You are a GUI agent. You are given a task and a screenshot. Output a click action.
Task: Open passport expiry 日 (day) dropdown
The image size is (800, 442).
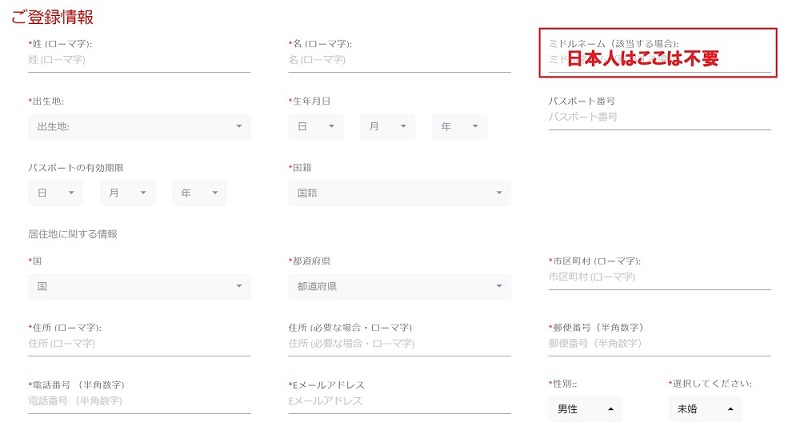point(55,193)
